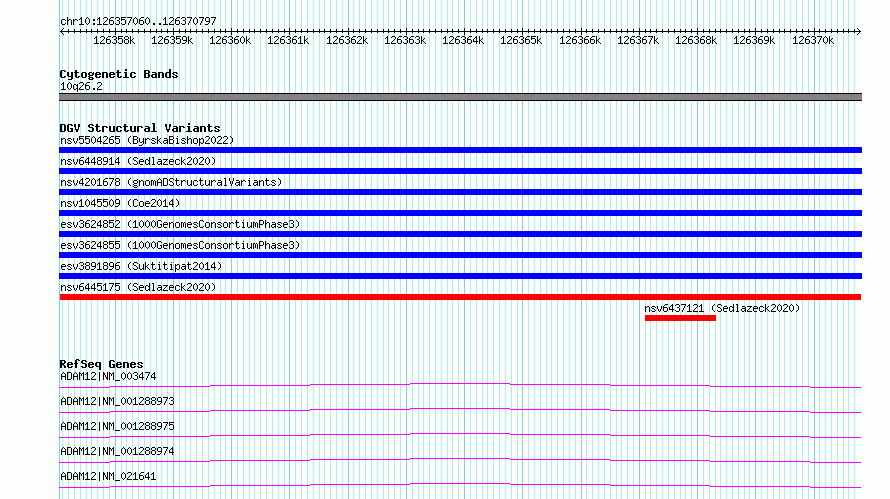Click the 126367k ruler tick label
Screen dimensions: 890x499
click(x=638, y=40)
